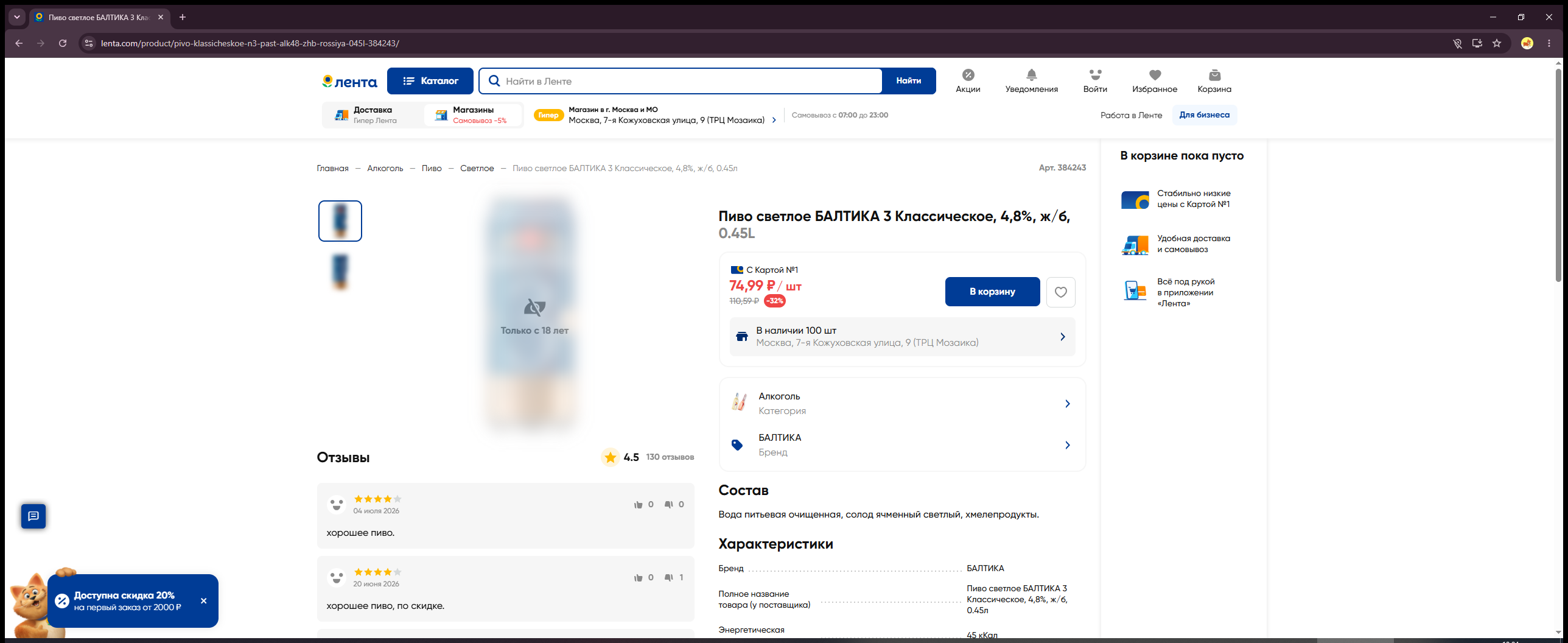Click the blue brand tag icon
The width and height of the screenshot is (1568, 643).
737,445
